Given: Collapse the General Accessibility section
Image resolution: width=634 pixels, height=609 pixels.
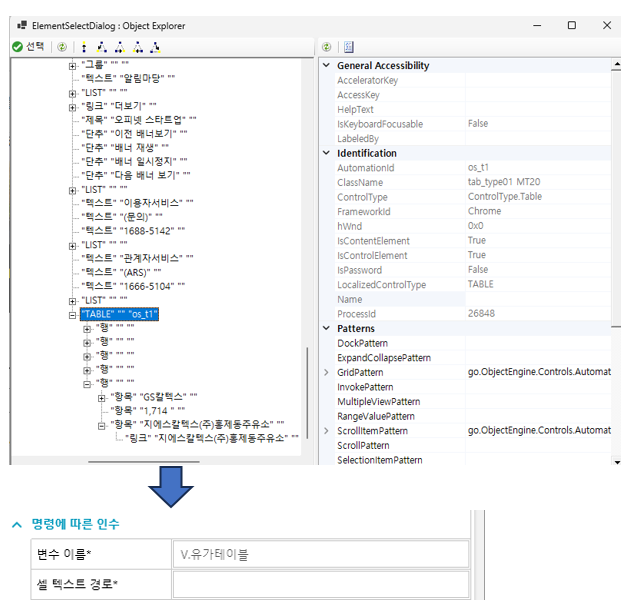Looking at the screenshot, I should click(326, 65).
